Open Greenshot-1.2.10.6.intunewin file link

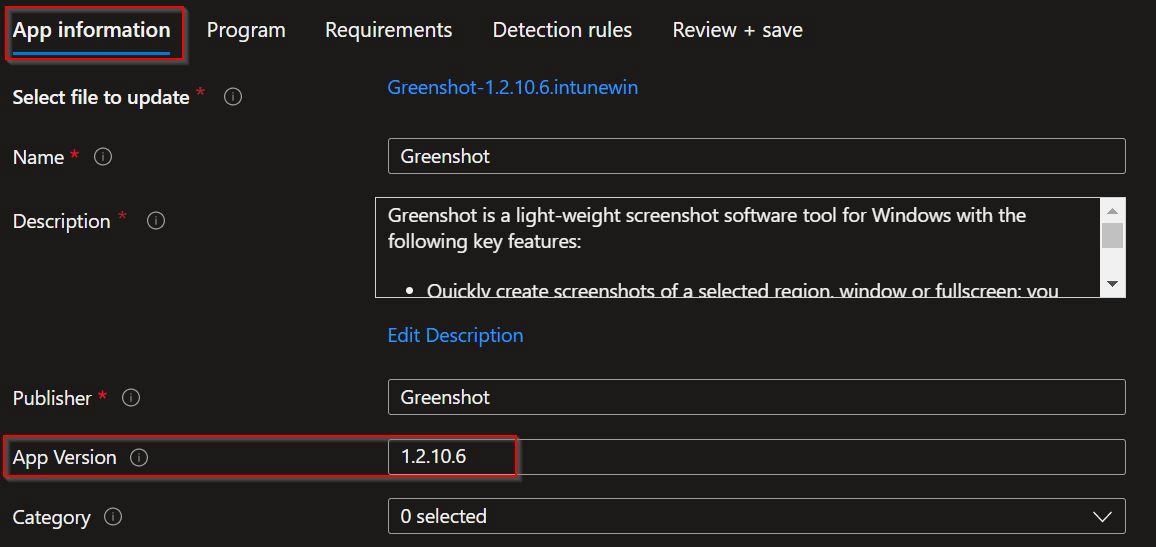(x=512, y=88)
